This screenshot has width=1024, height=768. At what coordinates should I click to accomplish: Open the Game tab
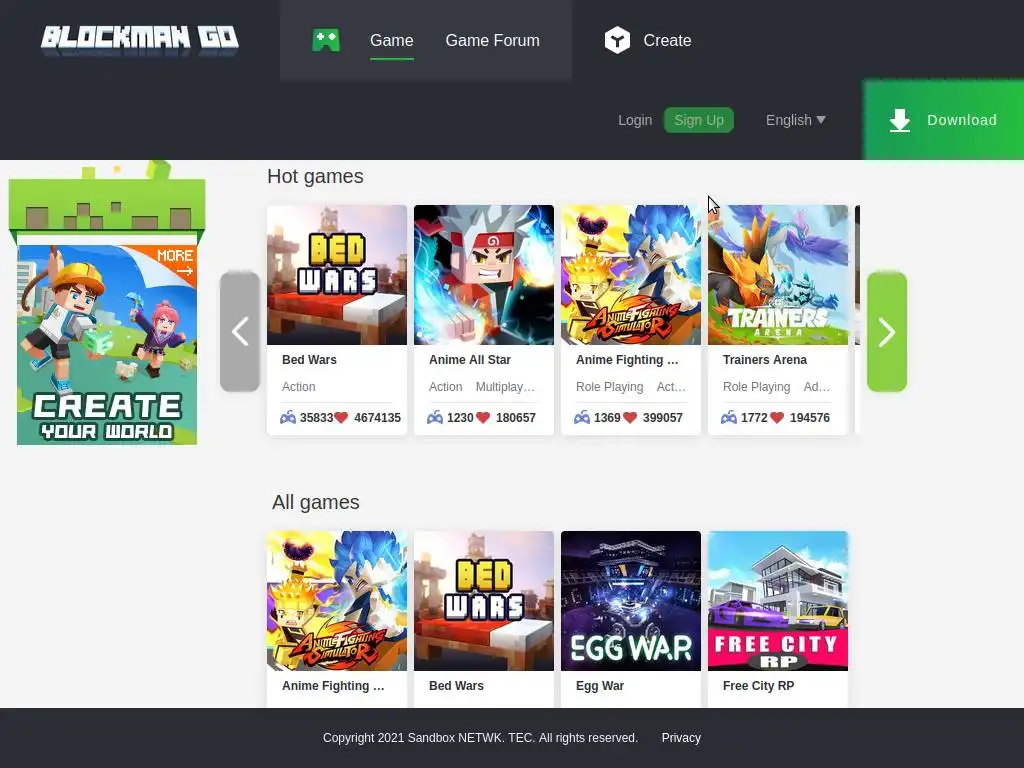pos(391,40)
